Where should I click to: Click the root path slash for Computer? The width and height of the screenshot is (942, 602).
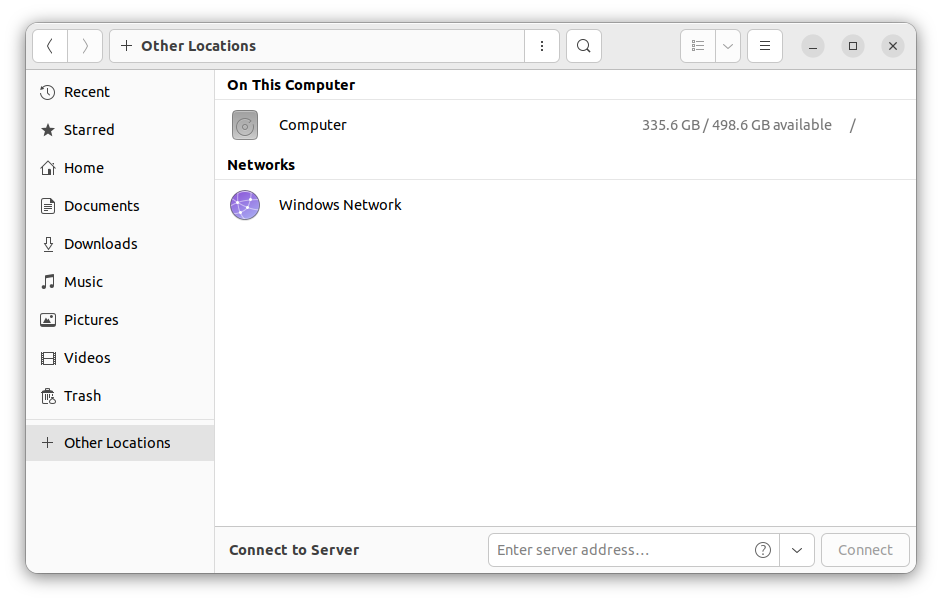[x=852, y=125]
